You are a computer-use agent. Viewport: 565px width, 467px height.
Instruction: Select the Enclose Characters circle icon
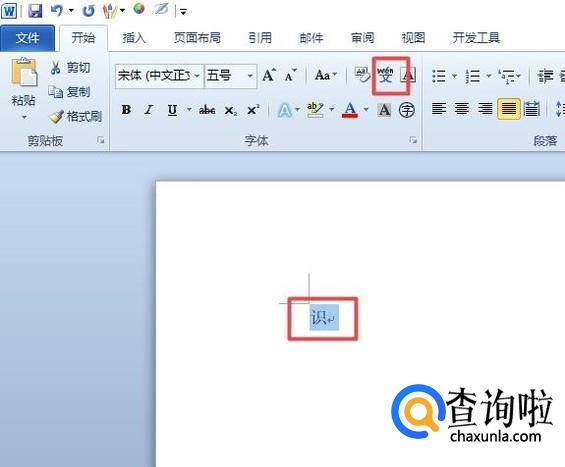pyautogui.click(x=407, y=110)
